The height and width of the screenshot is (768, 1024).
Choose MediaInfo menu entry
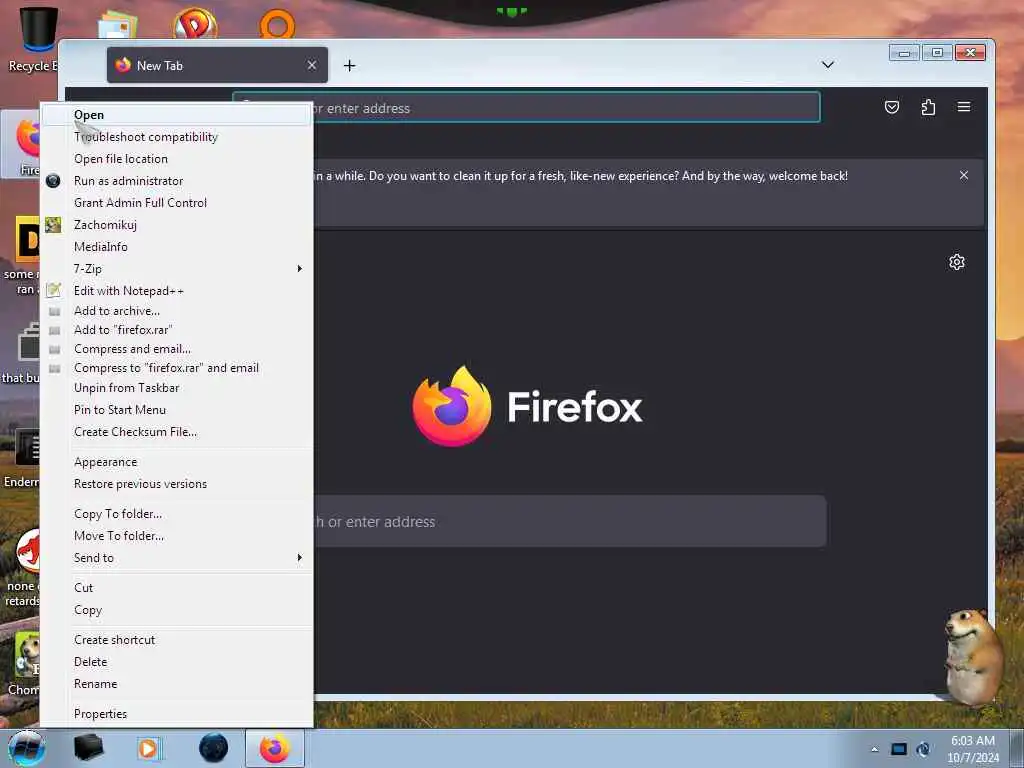176,247
